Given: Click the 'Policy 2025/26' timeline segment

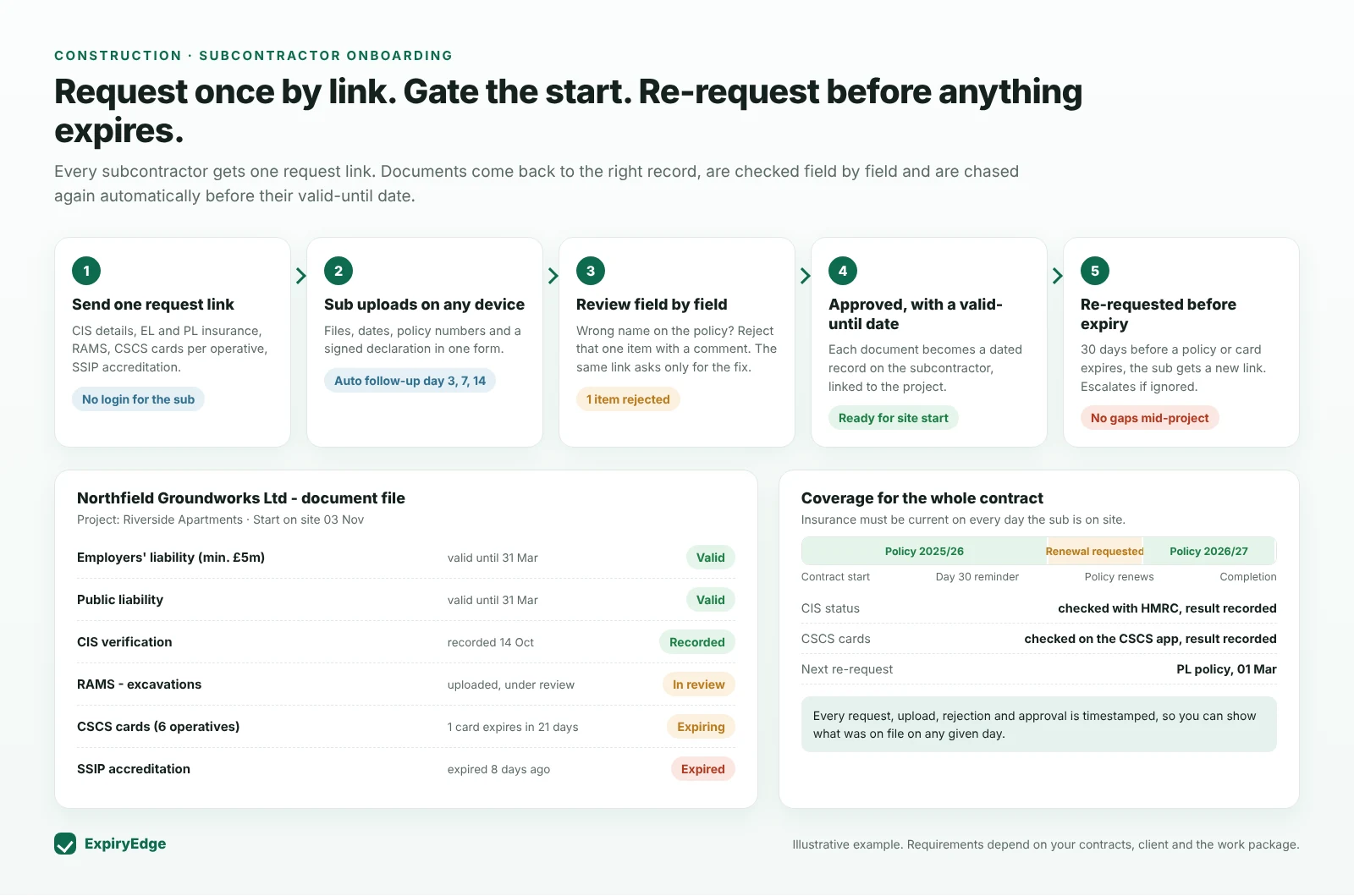Looking at the screenshot, I should tap(924, 551).
